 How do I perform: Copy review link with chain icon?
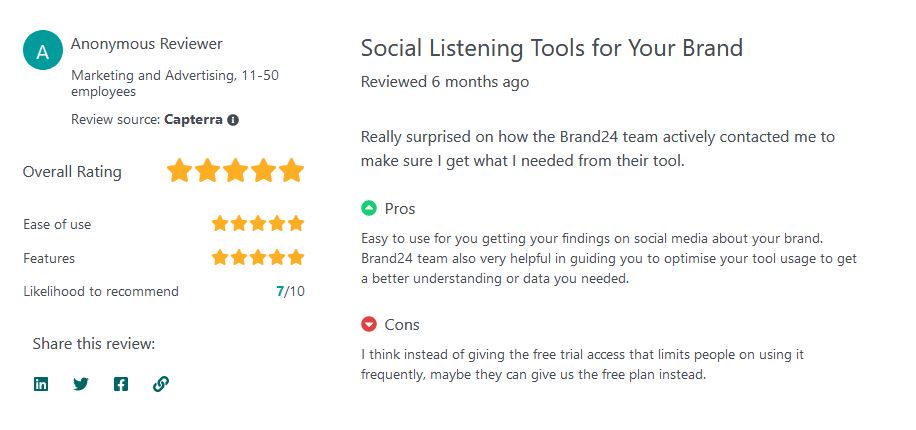click(161, 384)
